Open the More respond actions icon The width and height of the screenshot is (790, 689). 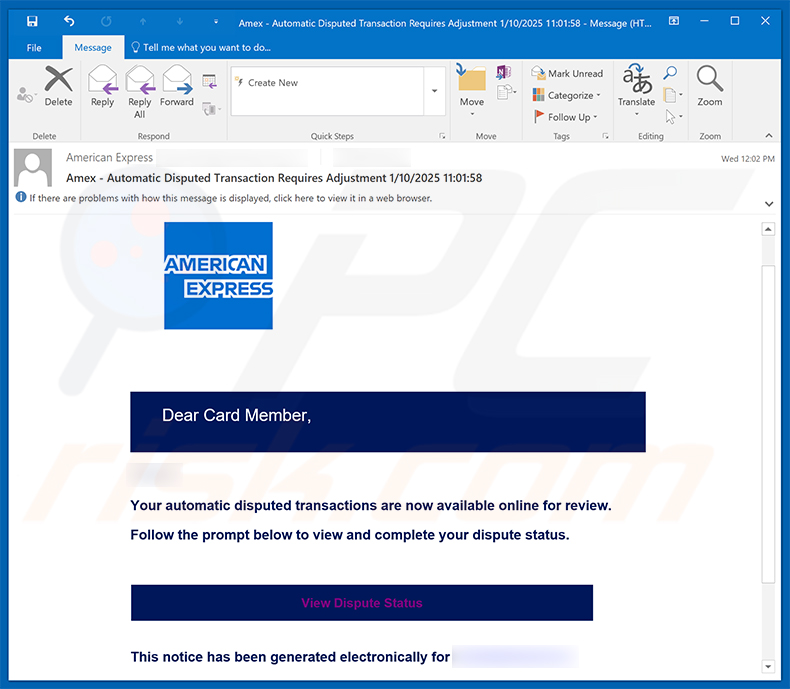(212, 108)
